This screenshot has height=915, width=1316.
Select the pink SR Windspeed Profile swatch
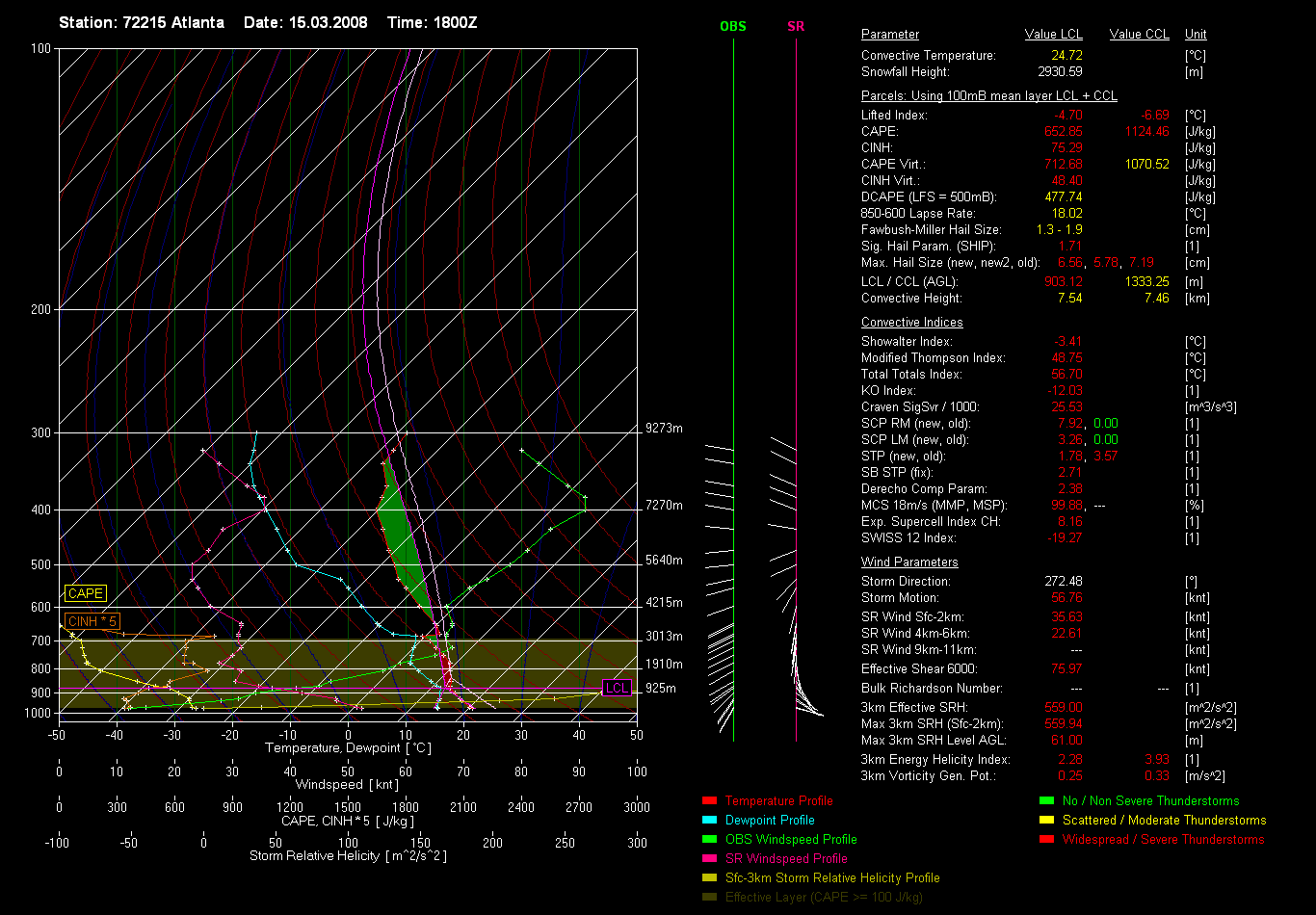[710, 858]
